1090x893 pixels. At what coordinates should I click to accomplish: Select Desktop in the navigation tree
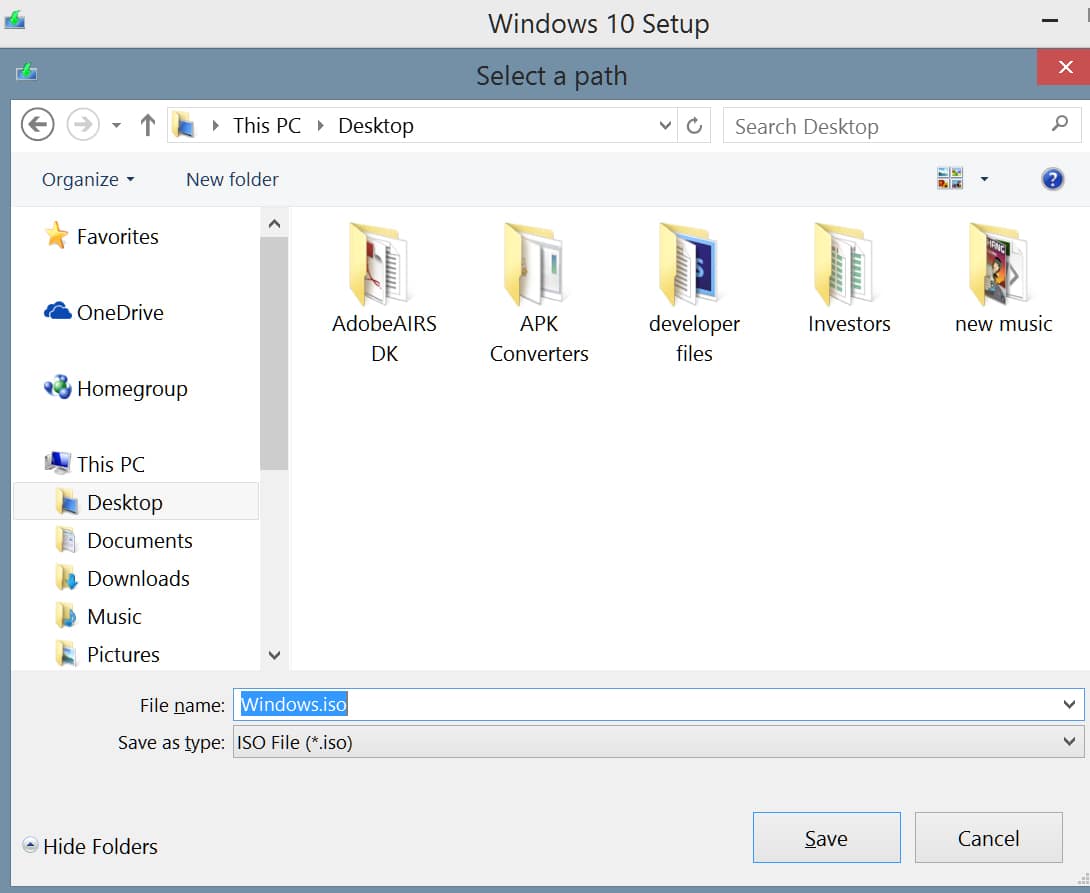(136, 502)
